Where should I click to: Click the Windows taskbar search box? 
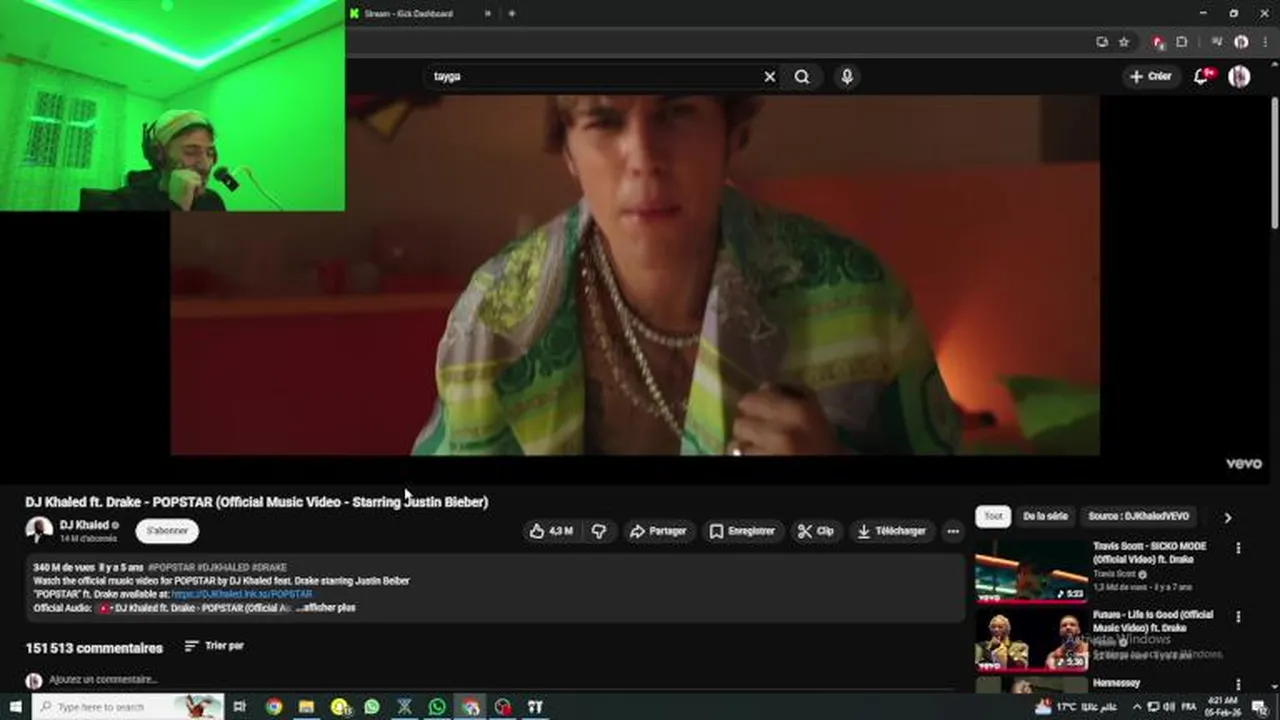tap(127, 707)
